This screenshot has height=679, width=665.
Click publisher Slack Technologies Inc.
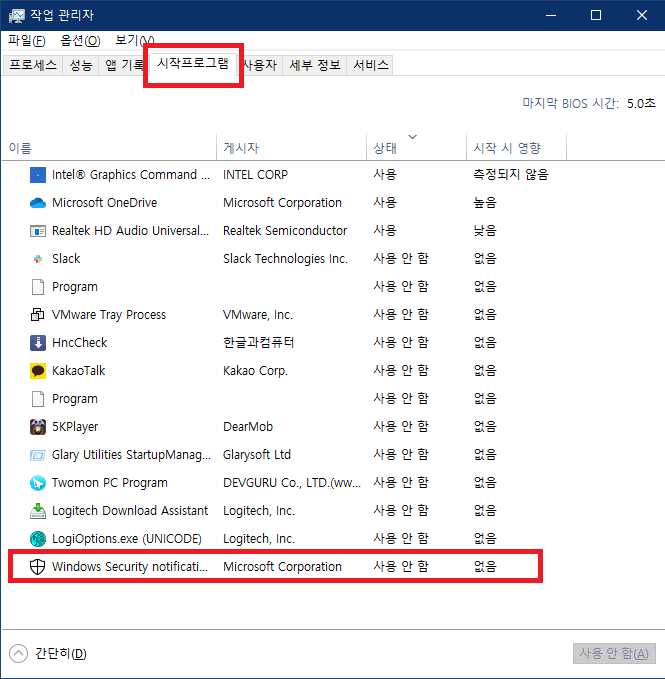pos(285,259)
